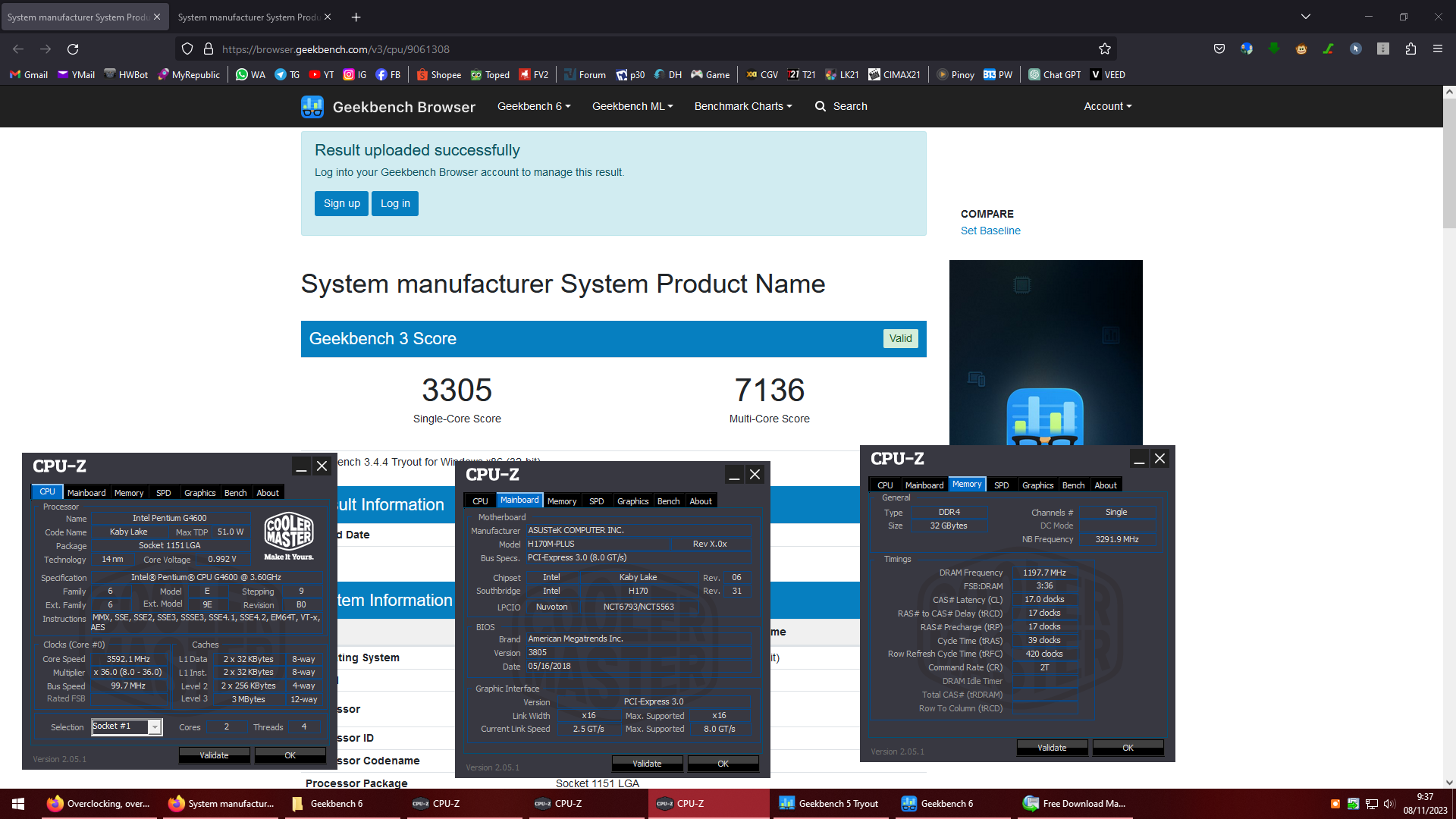Open a new browser tab with plus

click(x=356, y=17)
